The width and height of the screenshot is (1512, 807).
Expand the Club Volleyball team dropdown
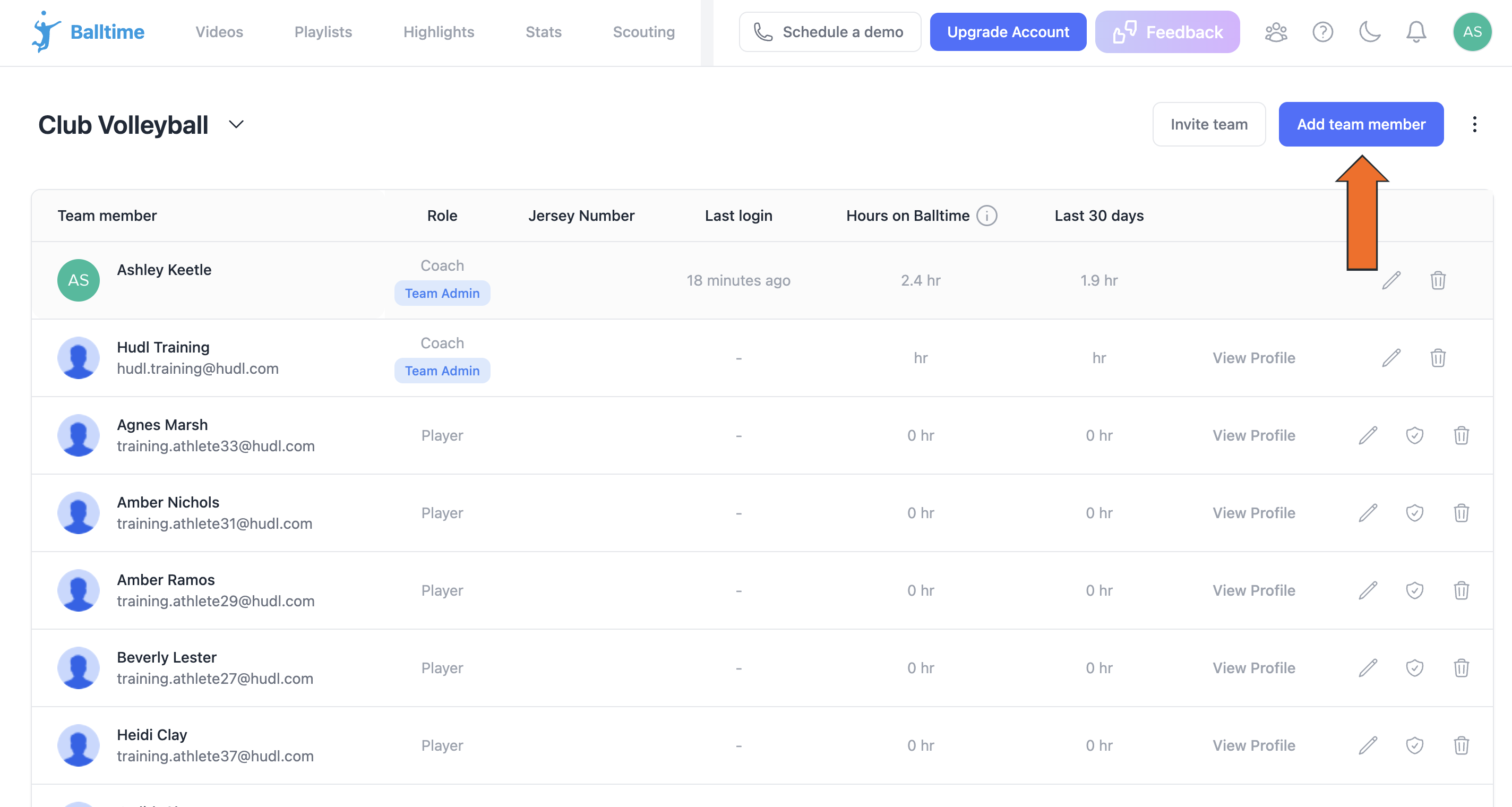click(x=236, y=124)
